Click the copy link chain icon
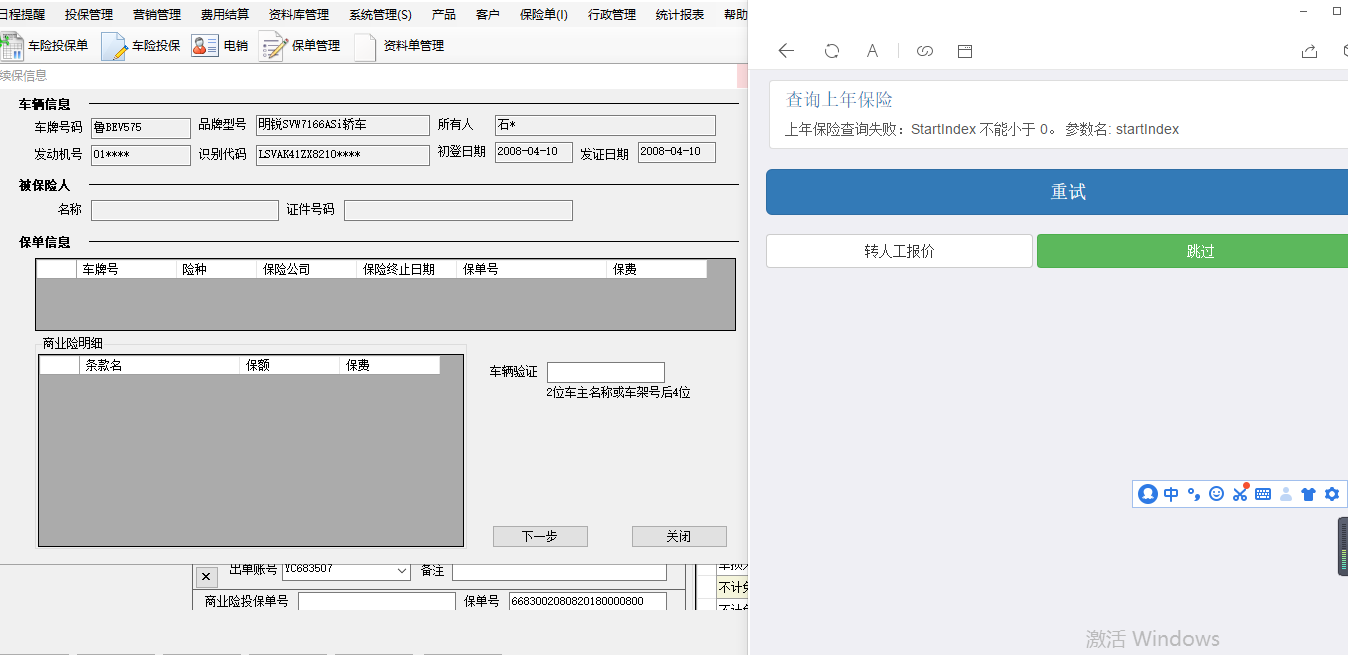Viewport: 1348px width, 655px height. coord(925,51)
